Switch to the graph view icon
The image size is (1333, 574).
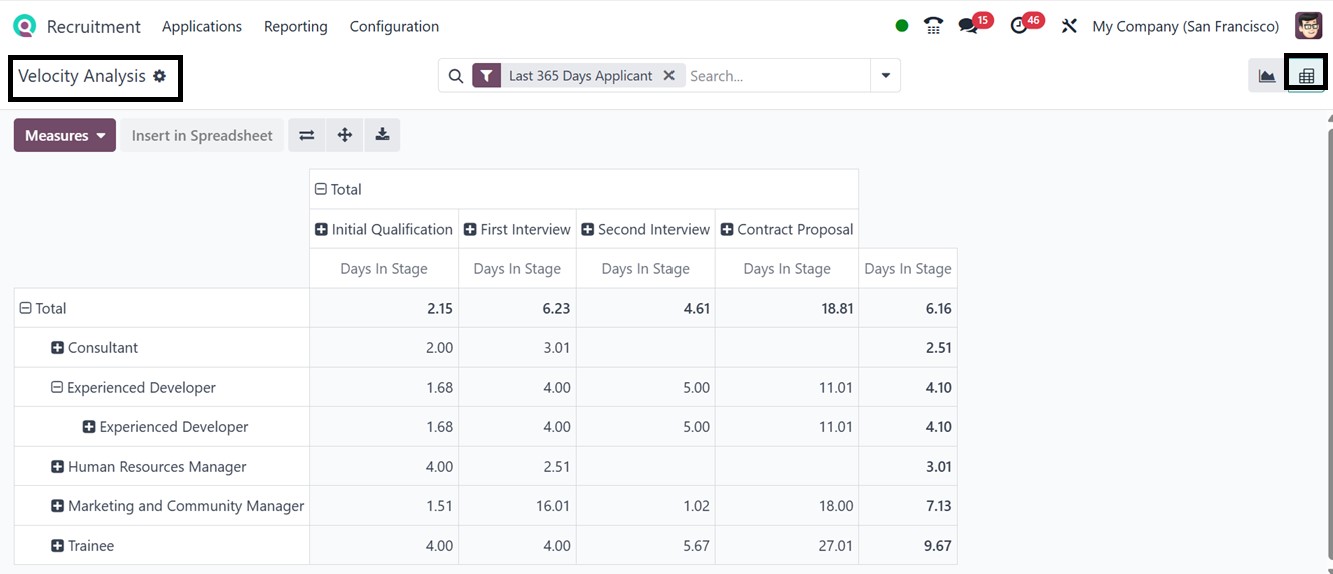1267,76
